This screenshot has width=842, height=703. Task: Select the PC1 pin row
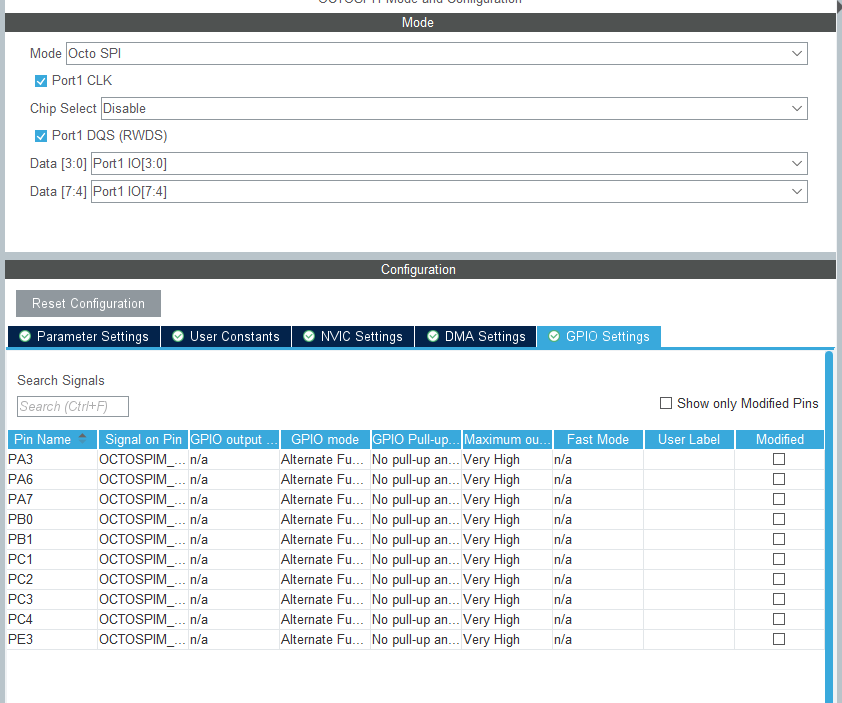pyautogui.click(x=416, y=560)
